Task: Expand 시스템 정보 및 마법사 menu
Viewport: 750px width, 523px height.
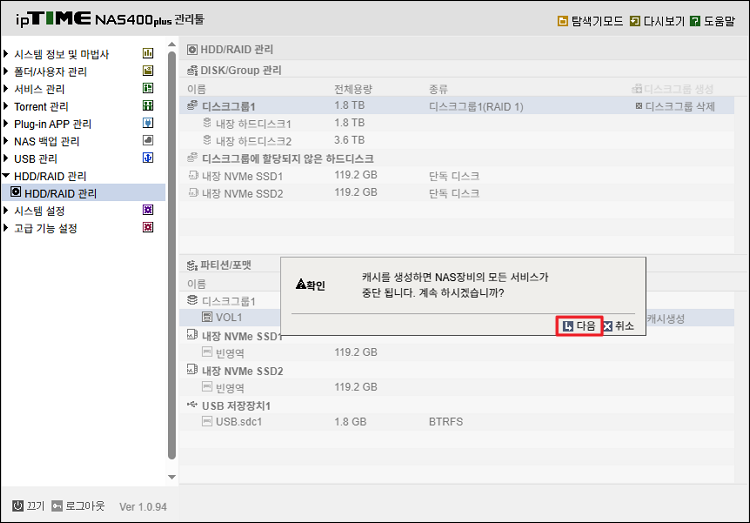Action: coord(60,54)
